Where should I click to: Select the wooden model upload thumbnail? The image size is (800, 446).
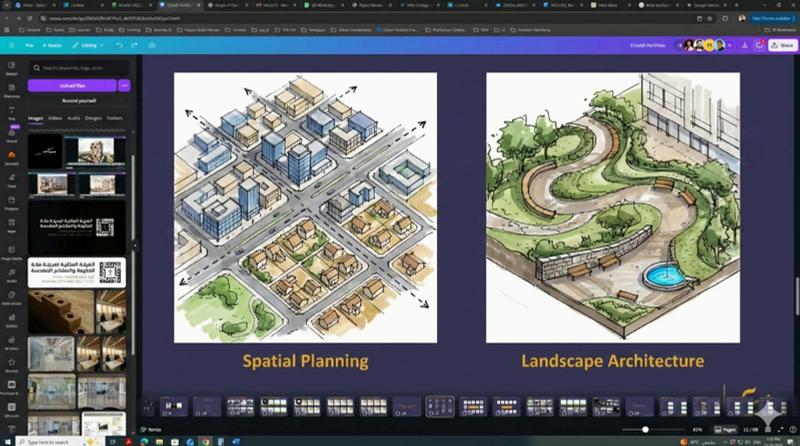click(x=61, y=312)
